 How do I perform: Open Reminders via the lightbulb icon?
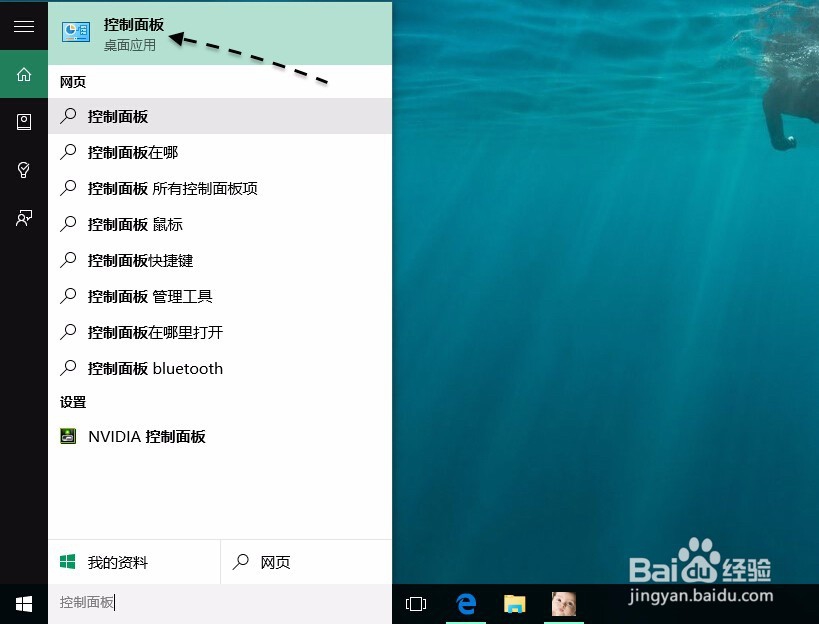(23, 170)
